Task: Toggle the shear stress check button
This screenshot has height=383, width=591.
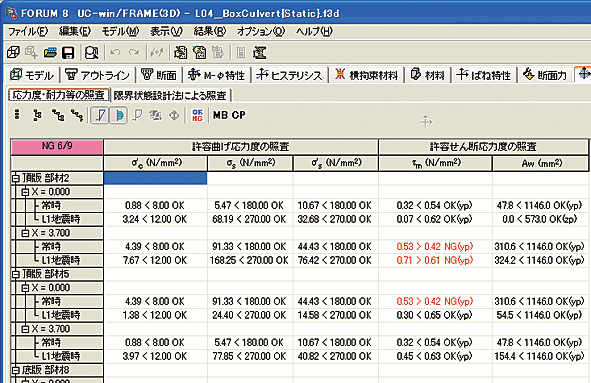Action: pyautogui.click(x=118, y=115)
